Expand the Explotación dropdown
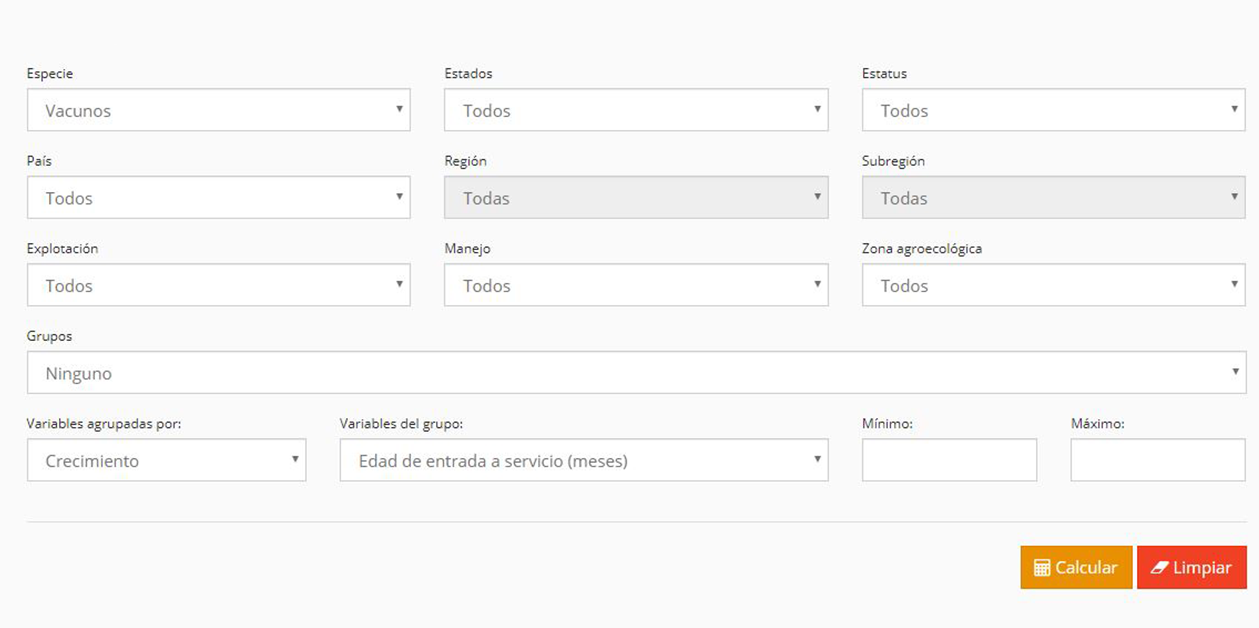Image resolution: width=1259 pixels, height=628 pixels. click(x=218, y=285)
